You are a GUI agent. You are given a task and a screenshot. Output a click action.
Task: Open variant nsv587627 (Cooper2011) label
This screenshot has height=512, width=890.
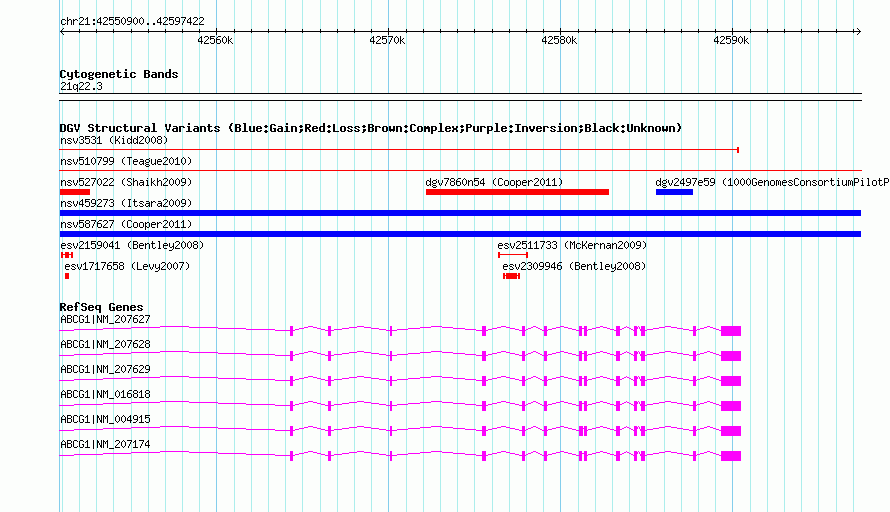[x=126, y=224]
